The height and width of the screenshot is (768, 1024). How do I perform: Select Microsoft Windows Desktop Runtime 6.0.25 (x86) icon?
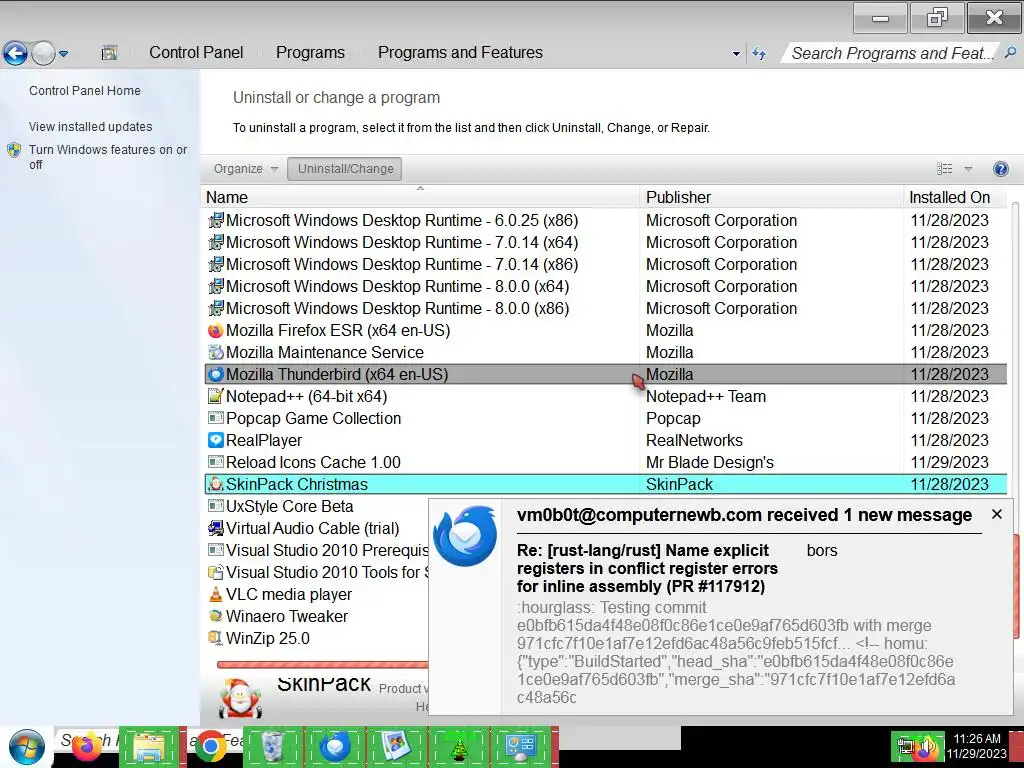pos(216,220)
